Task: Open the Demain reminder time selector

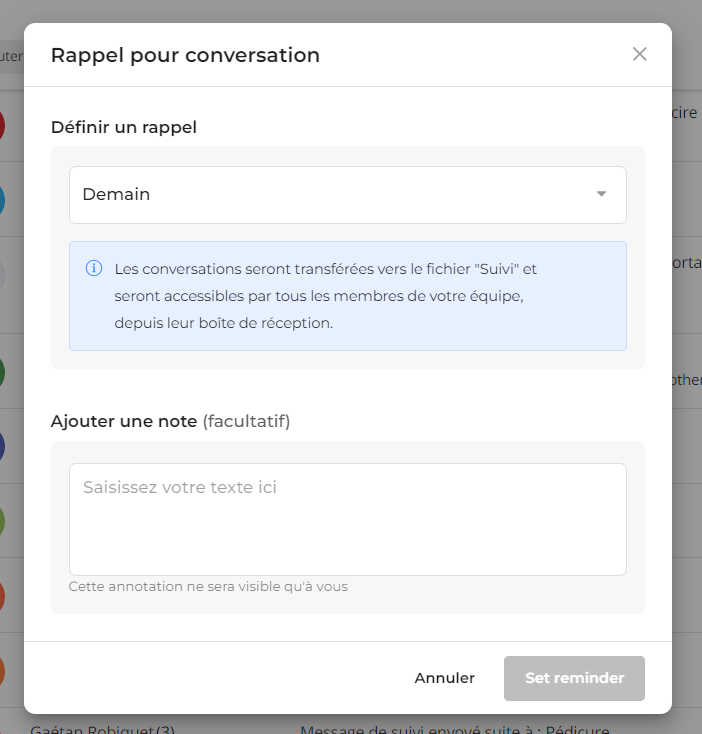Action: tap(348, 195)
